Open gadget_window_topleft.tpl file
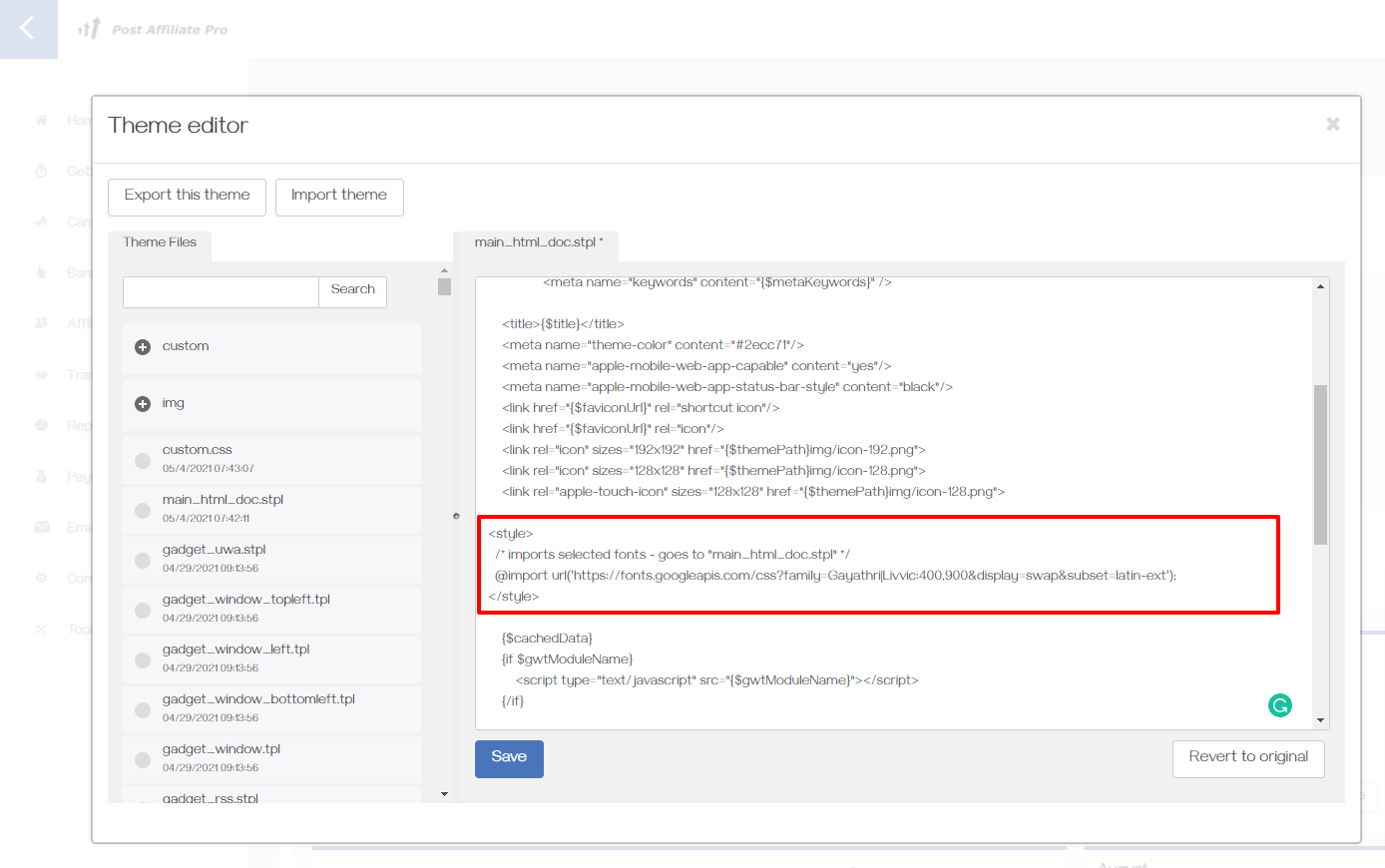Image resolution: width=1385 pixels, height=868 pixels. point(271,609)
